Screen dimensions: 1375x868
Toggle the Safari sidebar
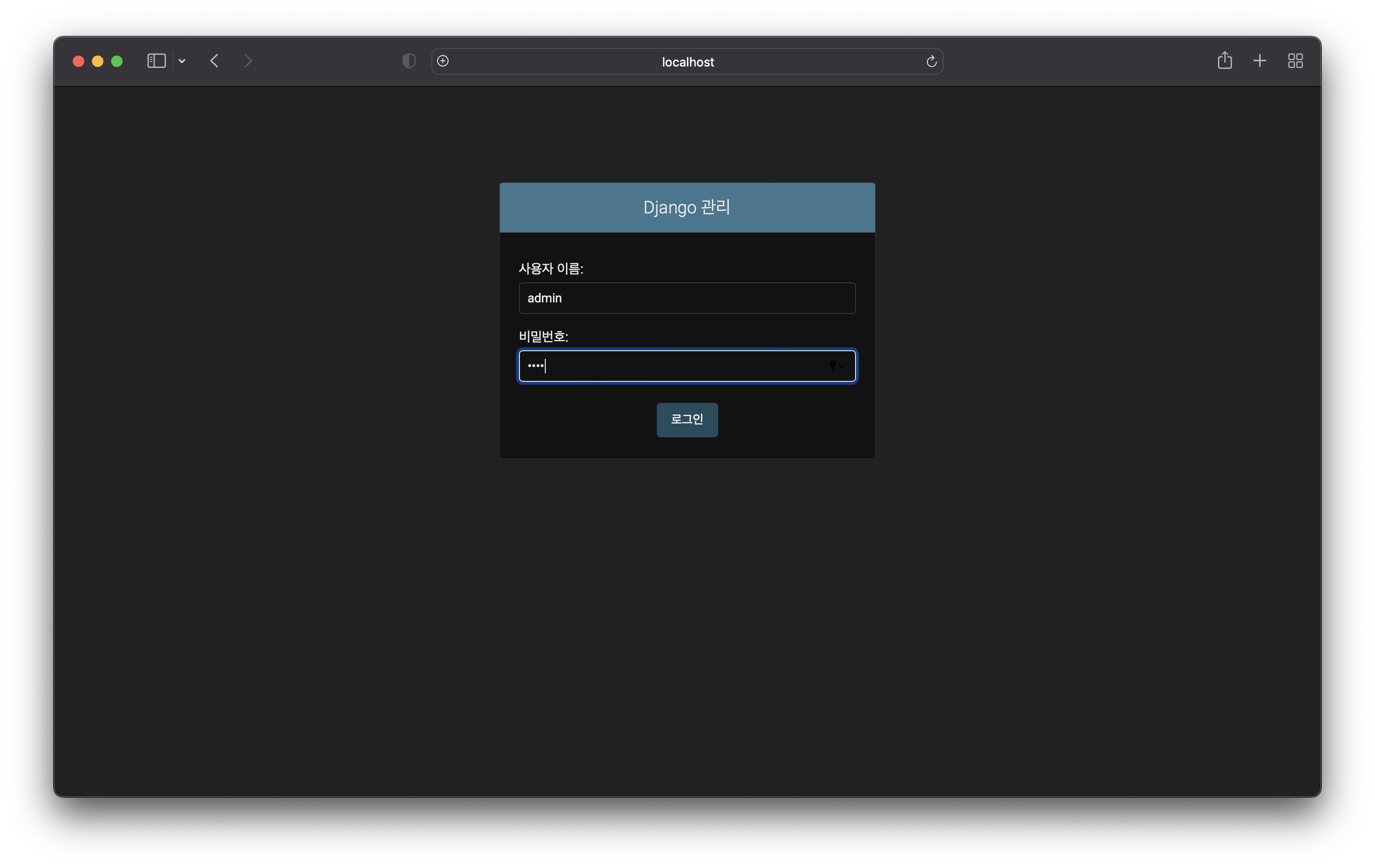(156, 61)
